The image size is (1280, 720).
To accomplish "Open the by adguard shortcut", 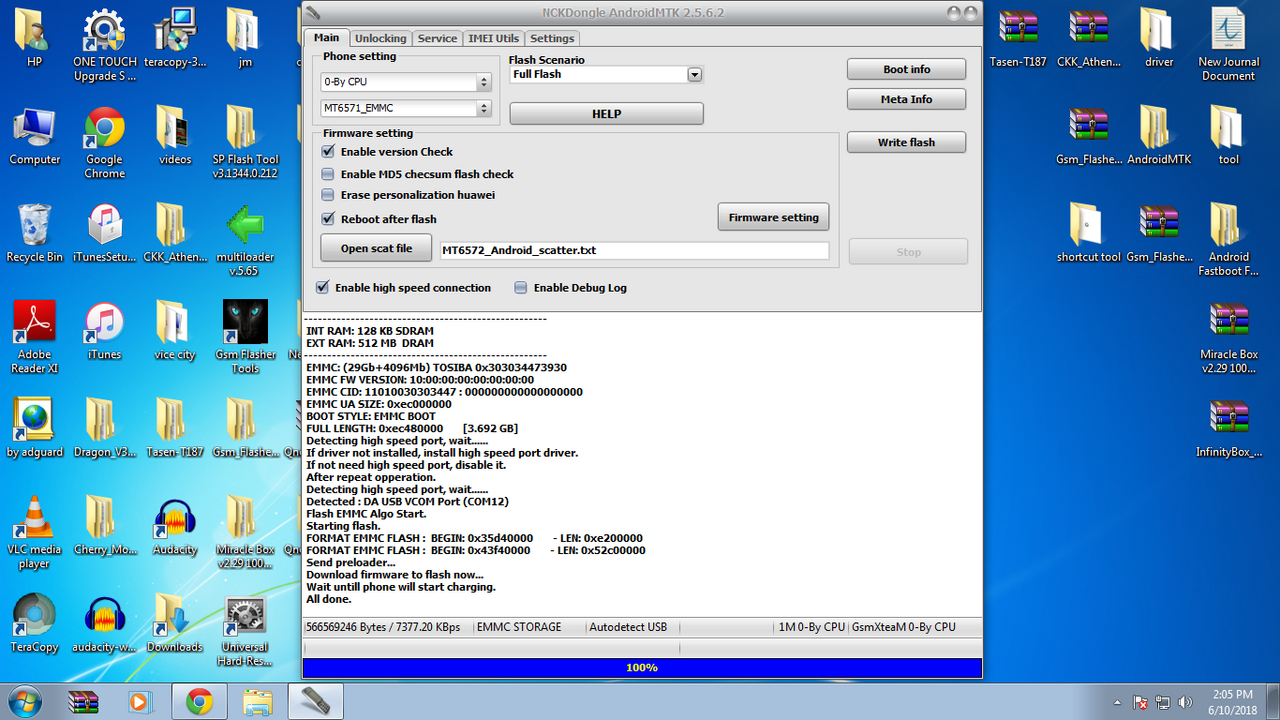I will 35,429.
